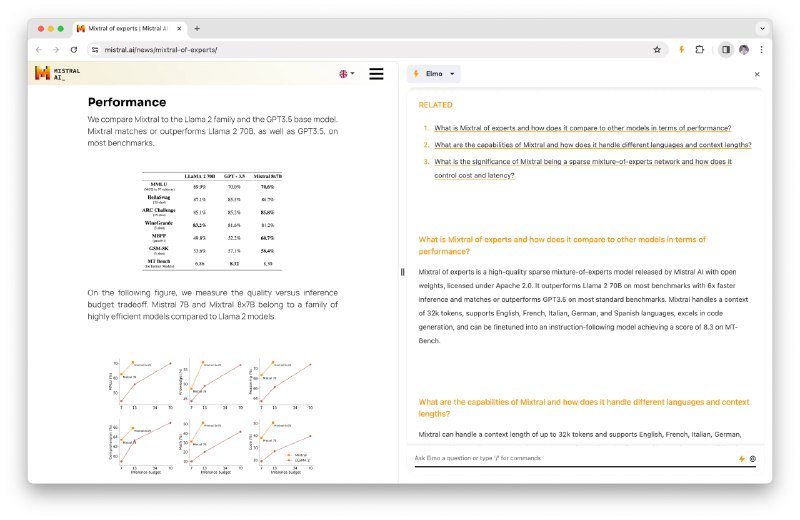Toggle the Chrome side panel button

coord(725,49)
